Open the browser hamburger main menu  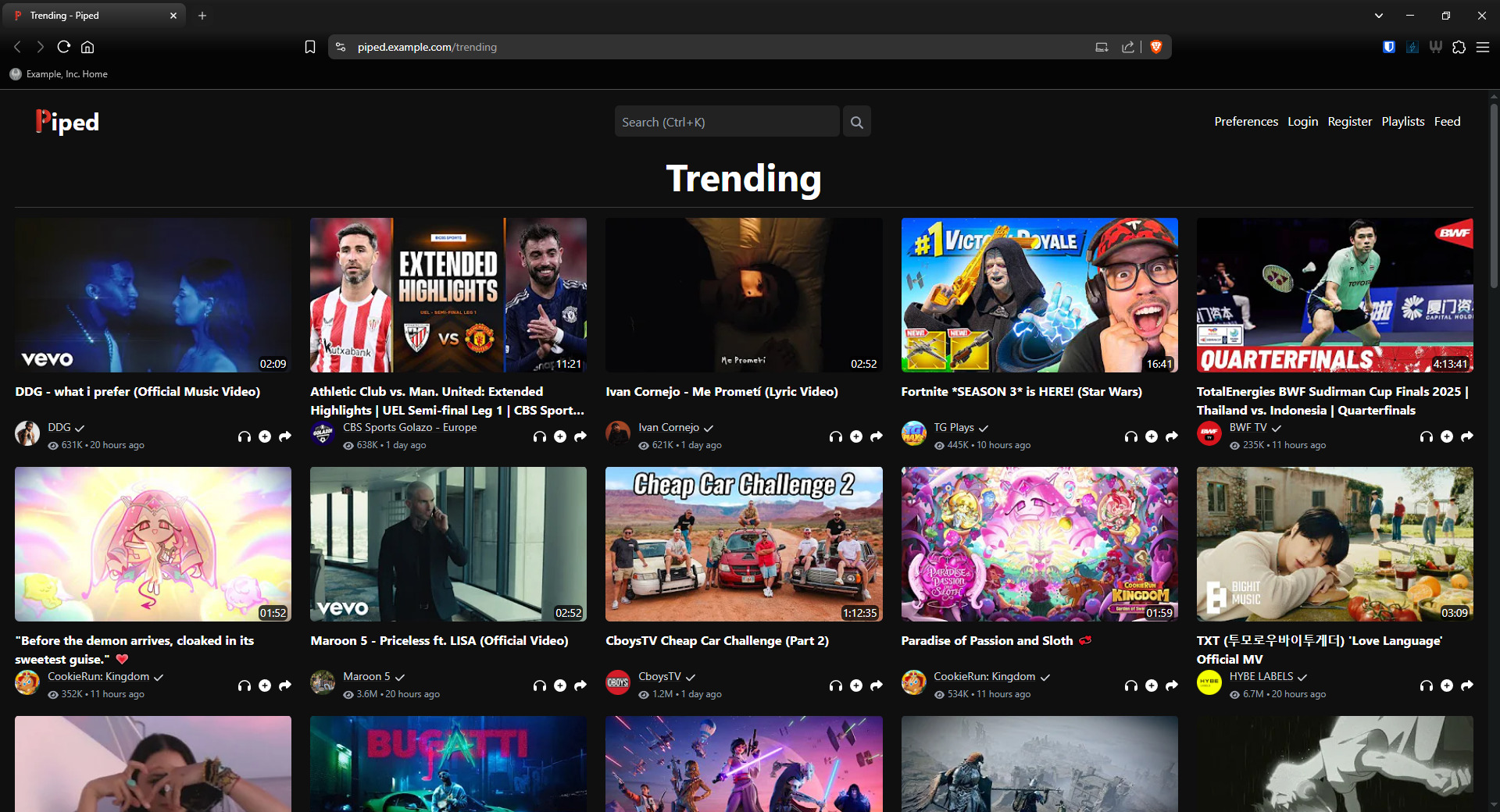coord(1482,47)
